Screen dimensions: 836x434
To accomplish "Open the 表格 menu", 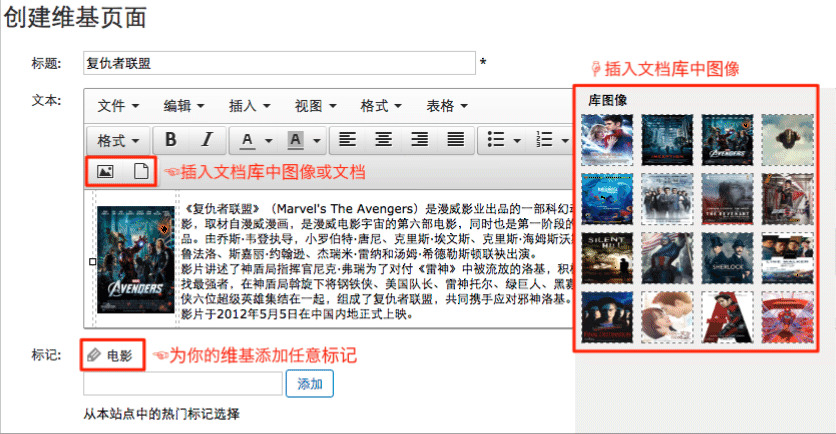I will (x=447, y=106).
